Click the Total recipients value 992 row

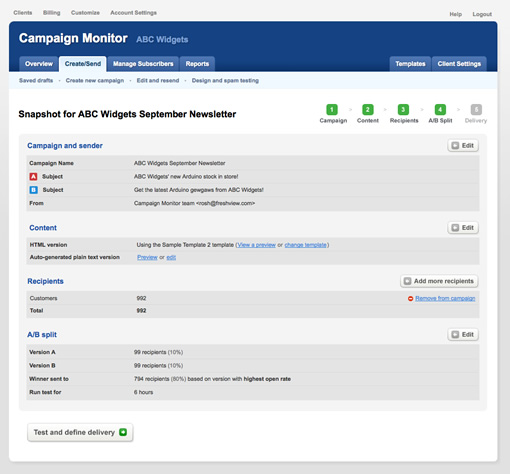click(x=253, y=311)
